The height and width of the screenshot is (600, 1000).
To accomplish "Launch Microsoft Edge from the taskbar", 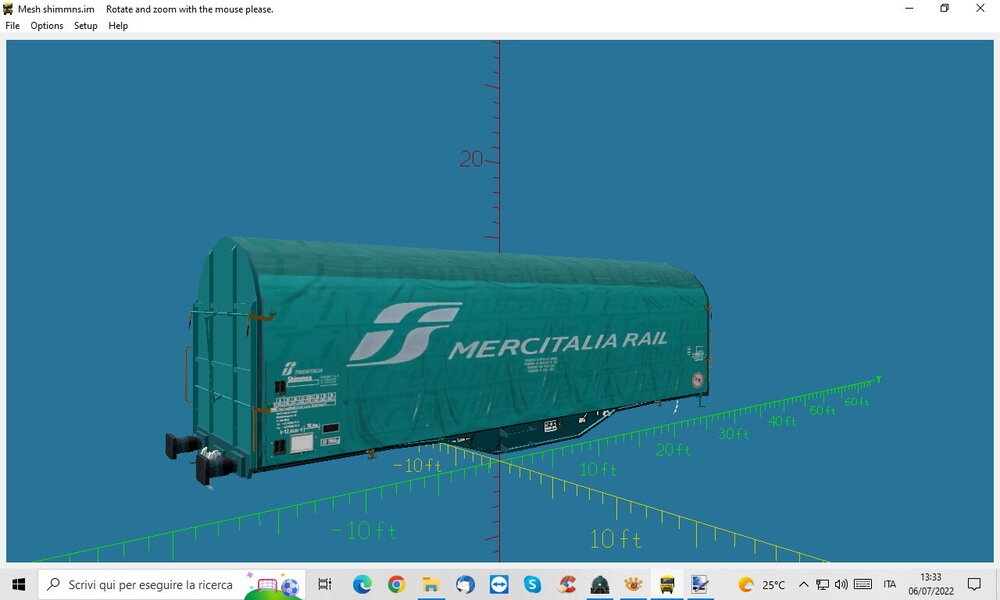I will [362, 584].
